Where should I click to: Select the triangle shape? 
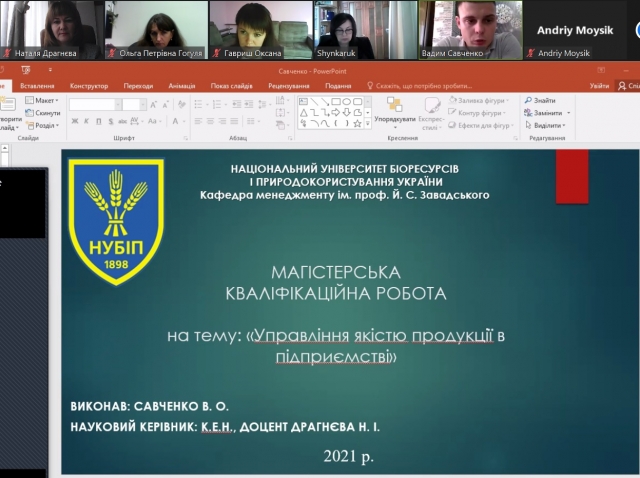click(303, 113)
